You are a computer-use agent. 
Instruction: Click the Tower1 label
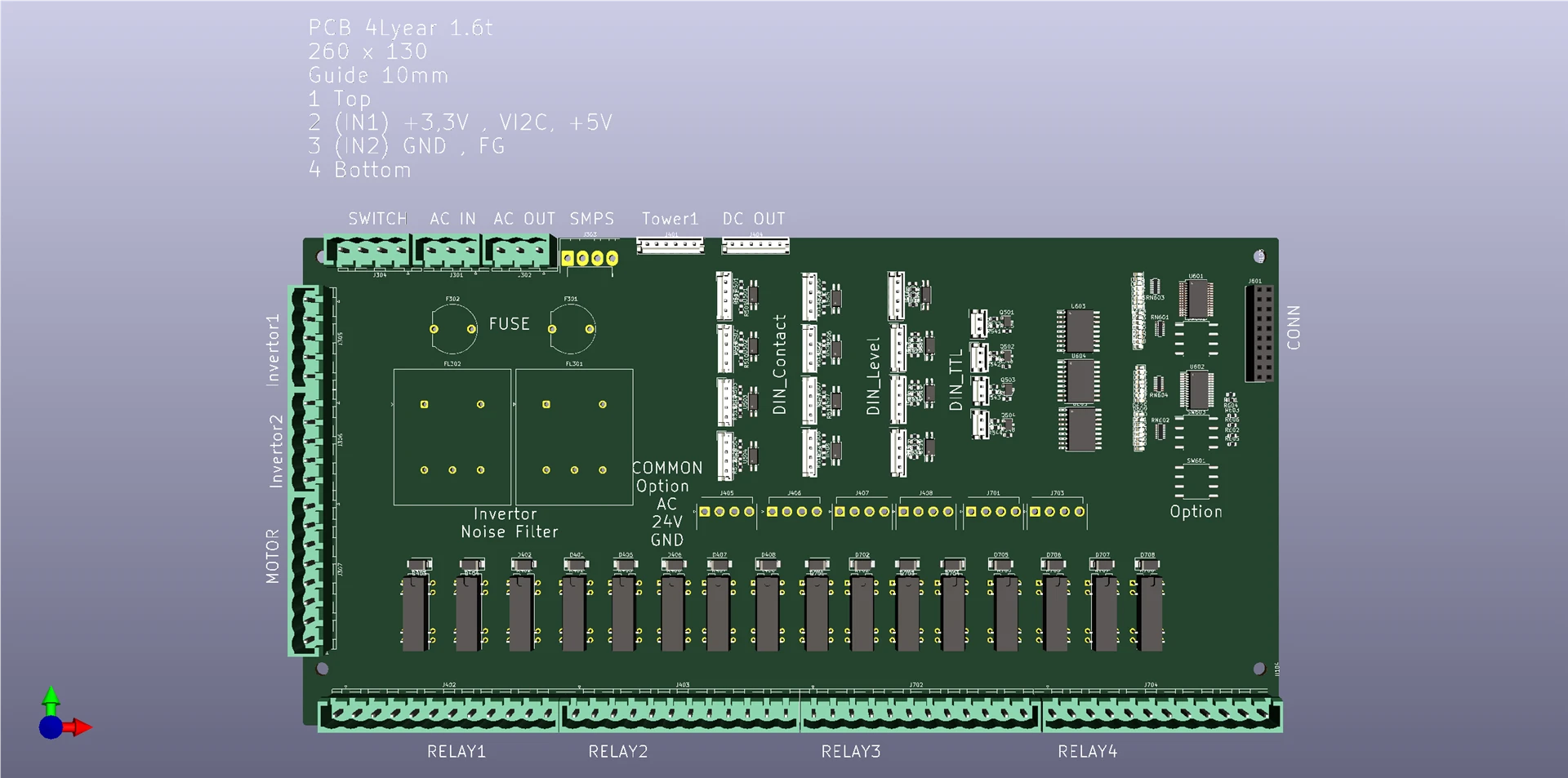(670, 219)
